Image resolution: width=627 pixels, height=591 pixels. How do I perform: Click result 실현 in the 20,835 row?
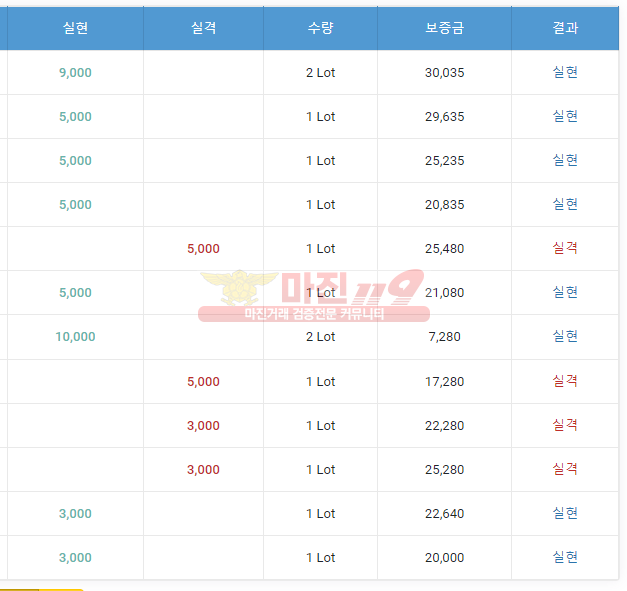(565, 204)
